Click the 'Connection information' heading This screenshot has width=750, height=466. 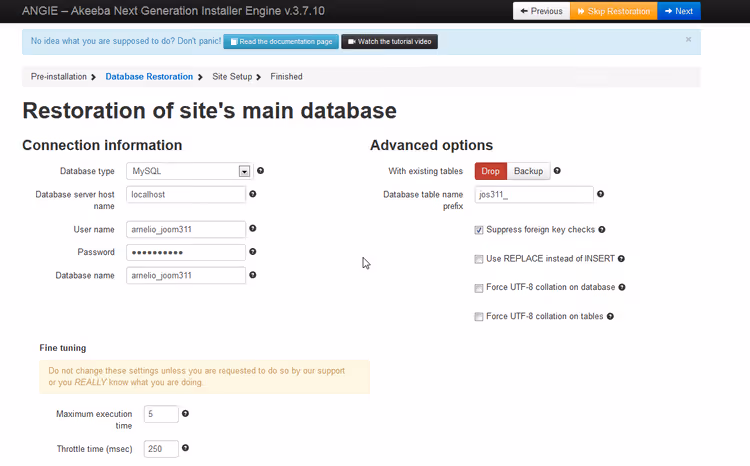coord(102,145)
